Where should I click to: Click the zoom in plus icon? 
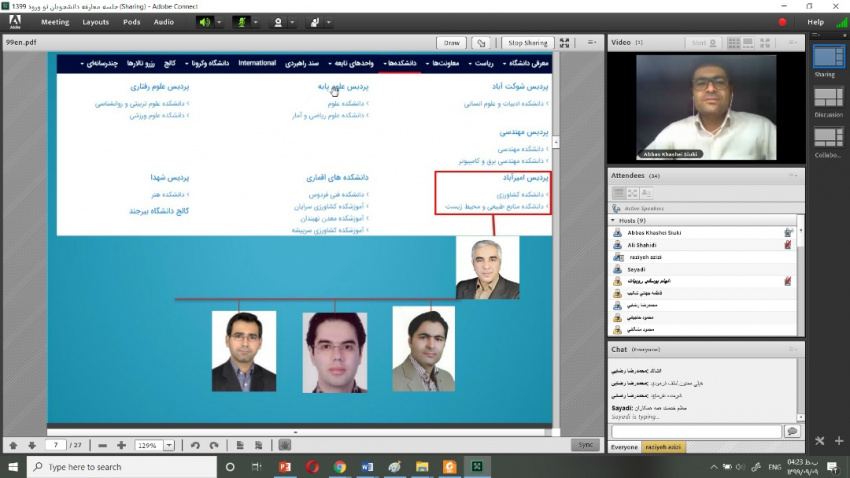click(x=121, y=445)
